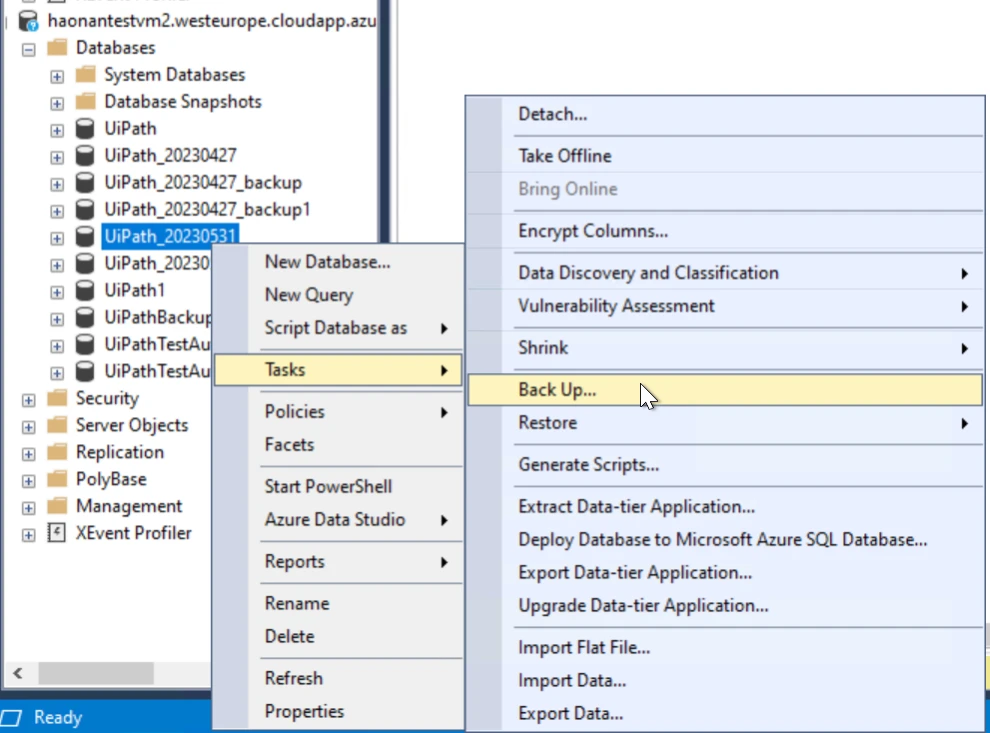Open the Shrink submenu
990x733 pixels.
coord(725,348)
